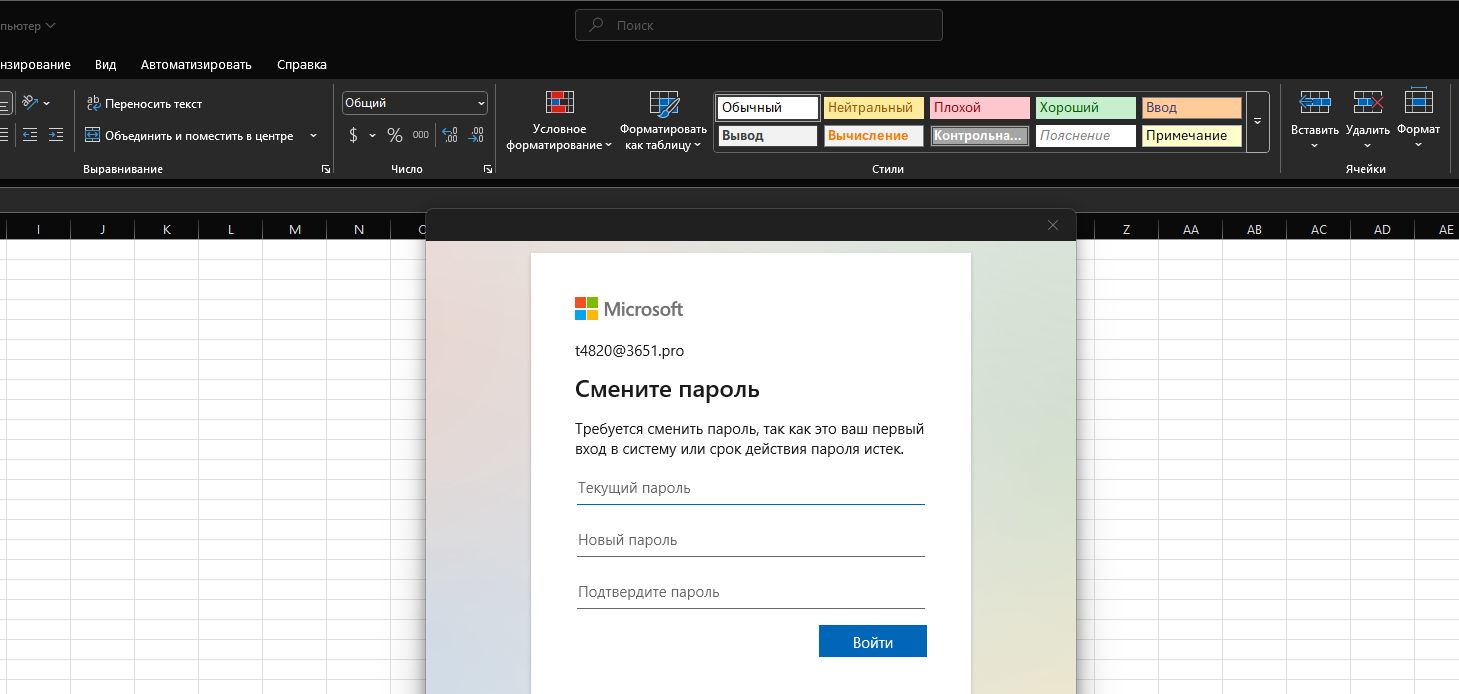Open the Общий number format combo box
The image size is (1459, 694).
(x=415, y=103)
